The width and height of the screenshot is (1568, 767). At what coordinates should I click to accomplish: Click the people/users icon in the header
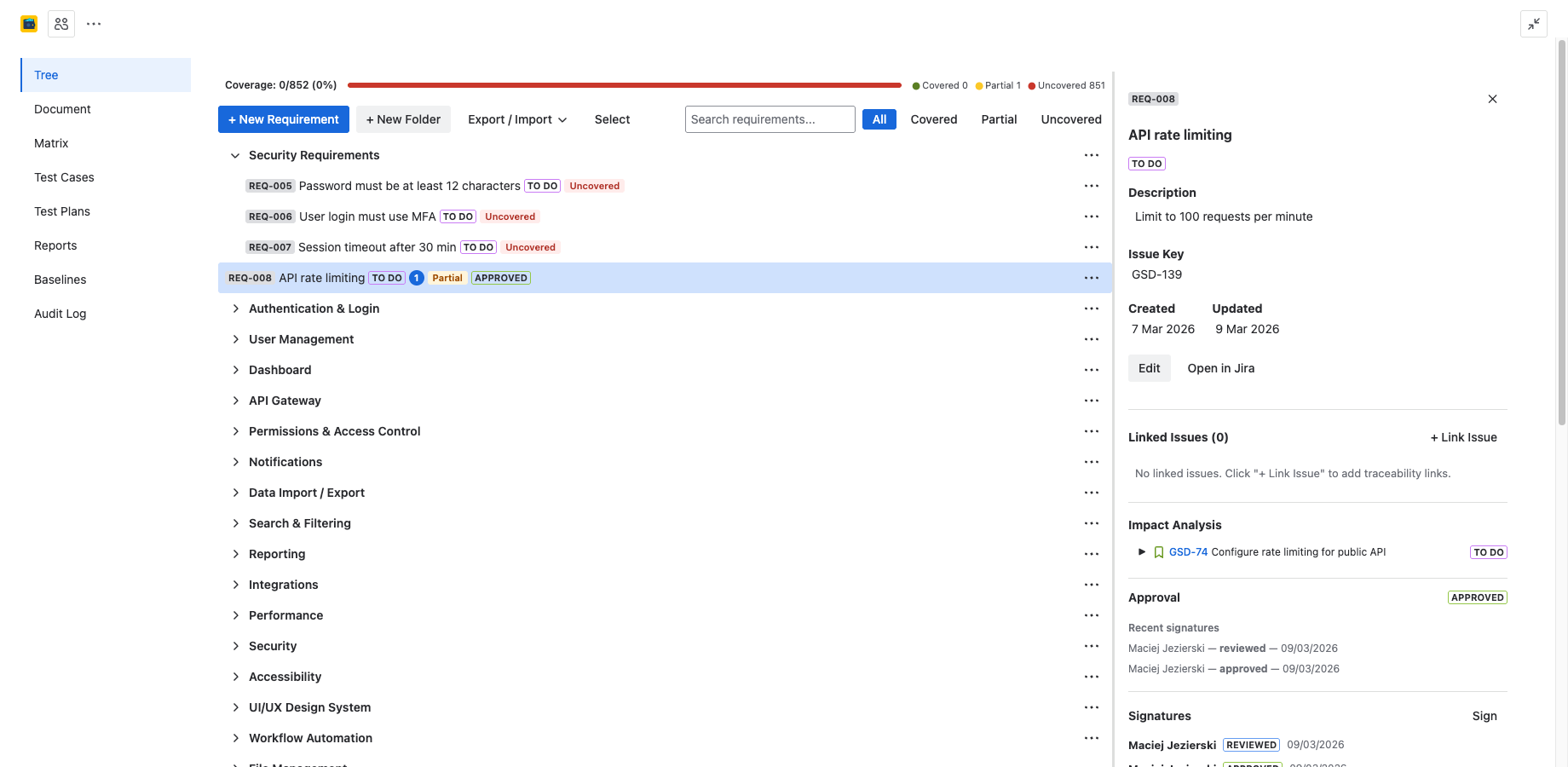(61, 23)
